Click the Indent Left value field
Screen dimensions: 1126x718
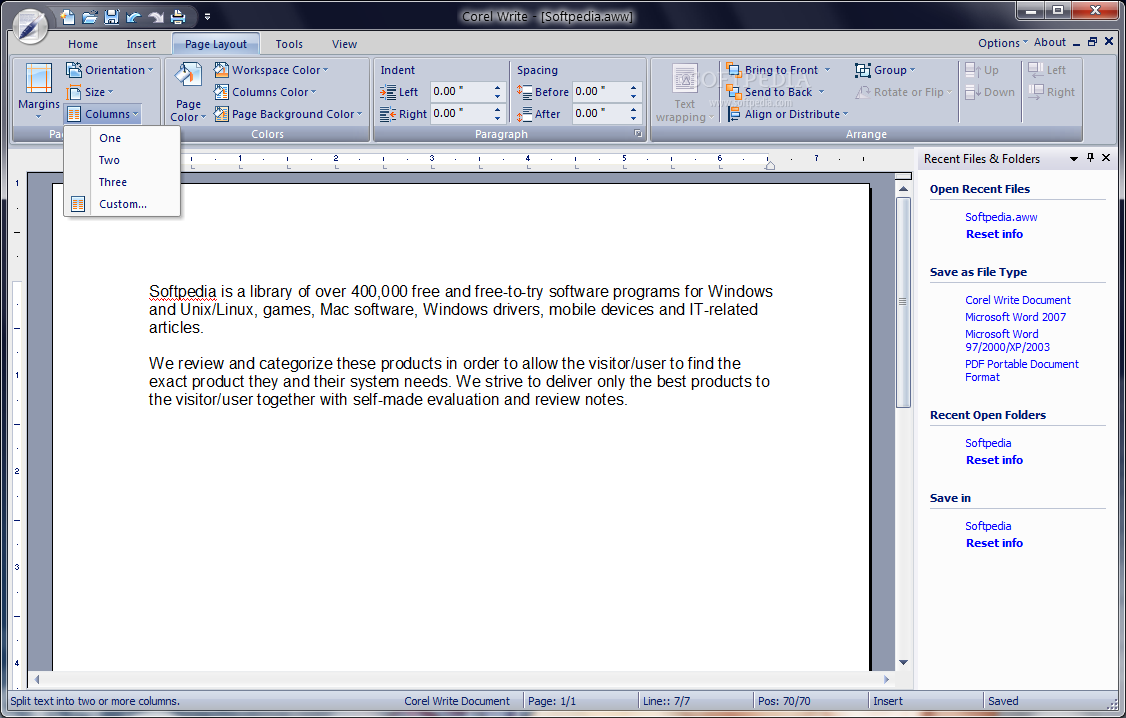(460, 91)
